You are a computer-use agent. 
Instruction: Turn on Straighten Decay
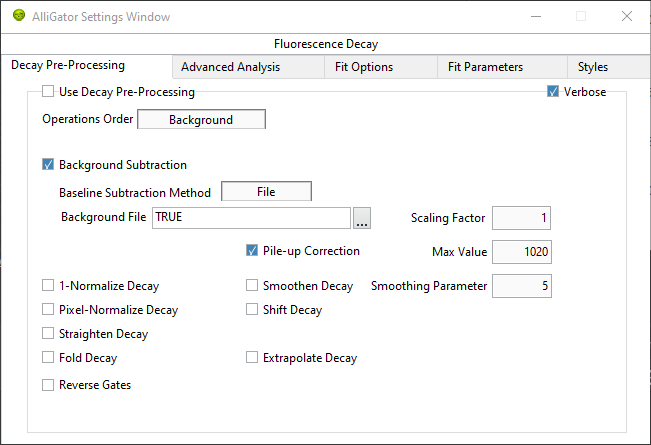coord(48,333)
